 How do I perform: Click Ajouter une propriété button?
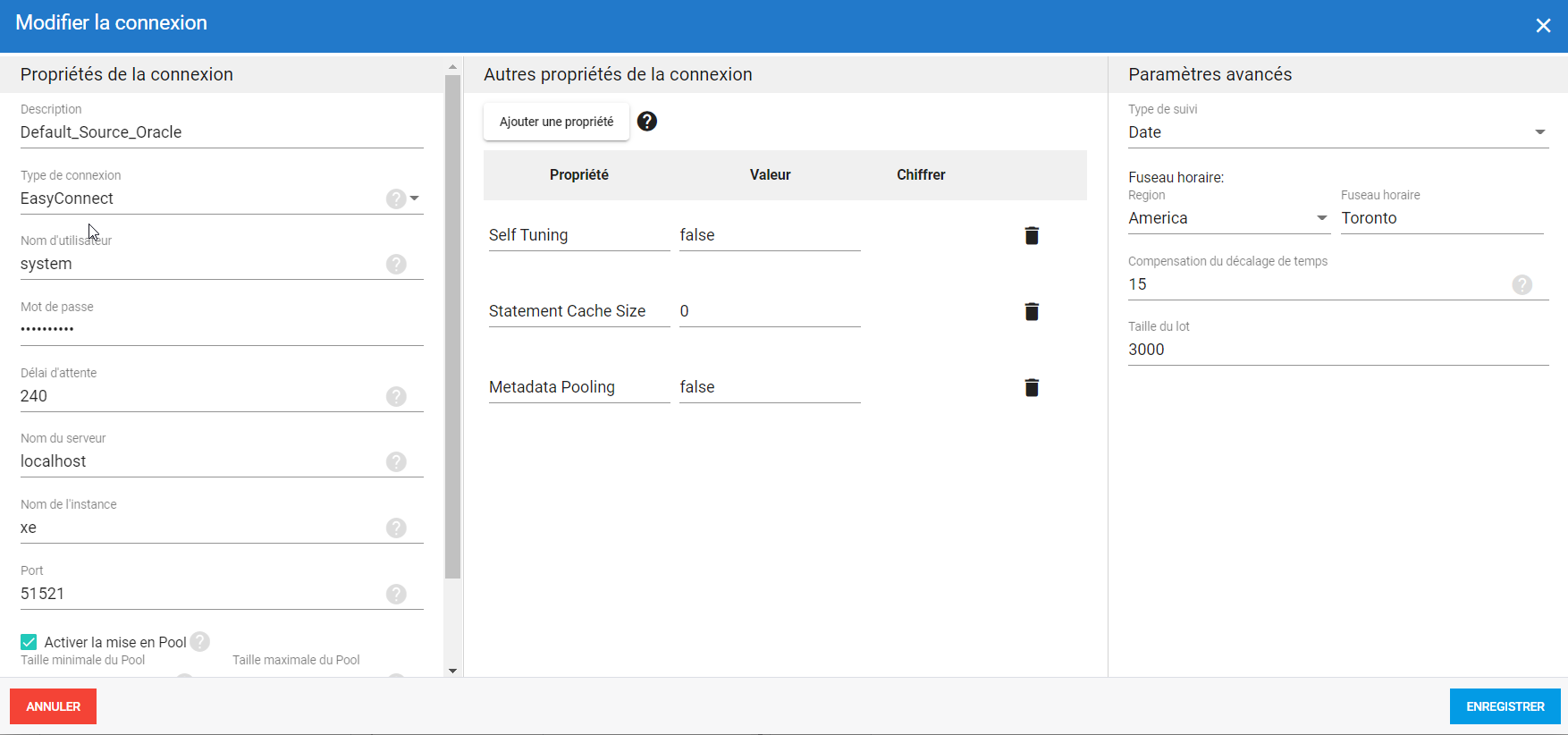556,122
